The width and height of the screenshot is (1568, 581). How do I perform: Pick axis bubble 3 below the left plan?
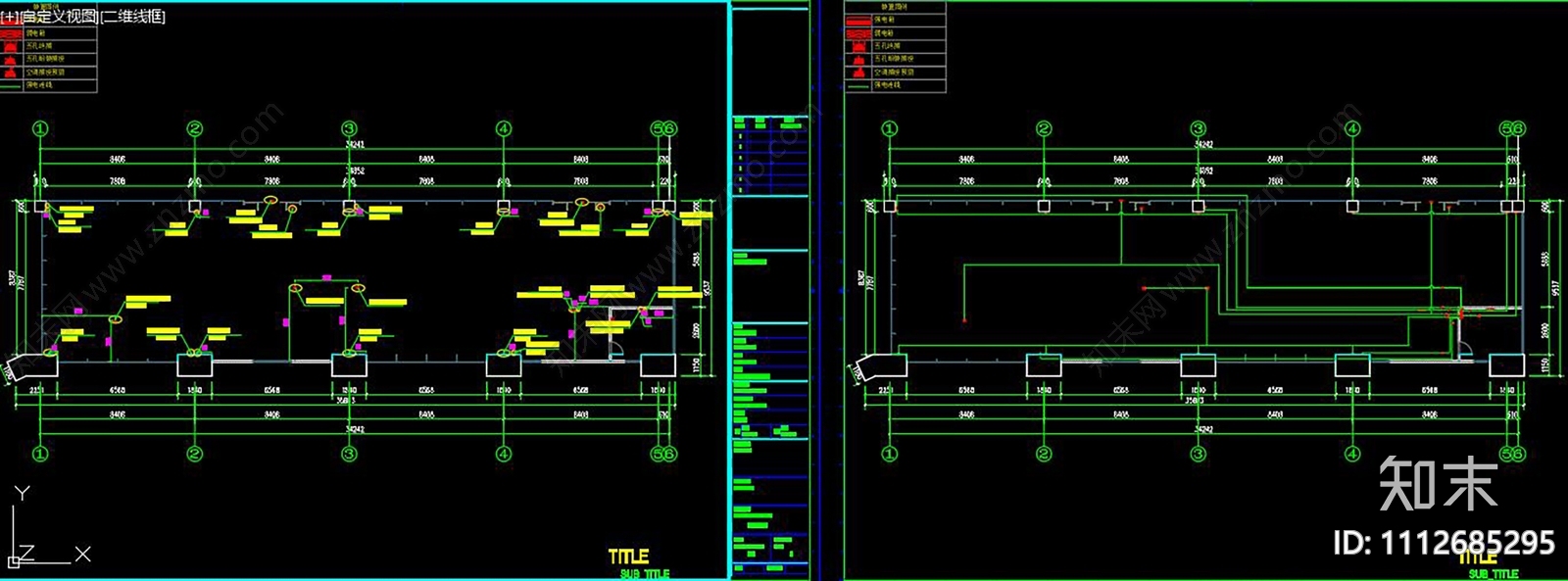click(349, 454)
